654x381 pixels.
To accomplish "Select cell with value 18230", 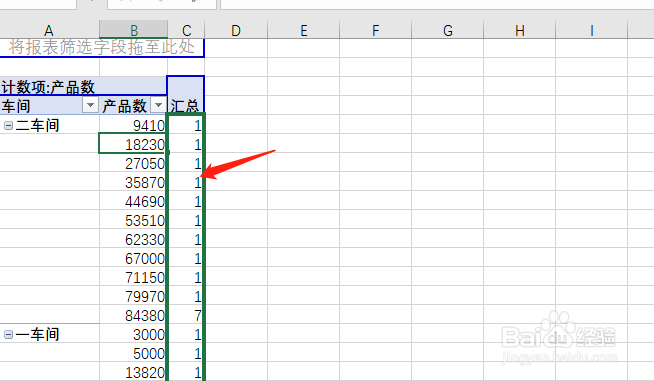I will point(133,144).
